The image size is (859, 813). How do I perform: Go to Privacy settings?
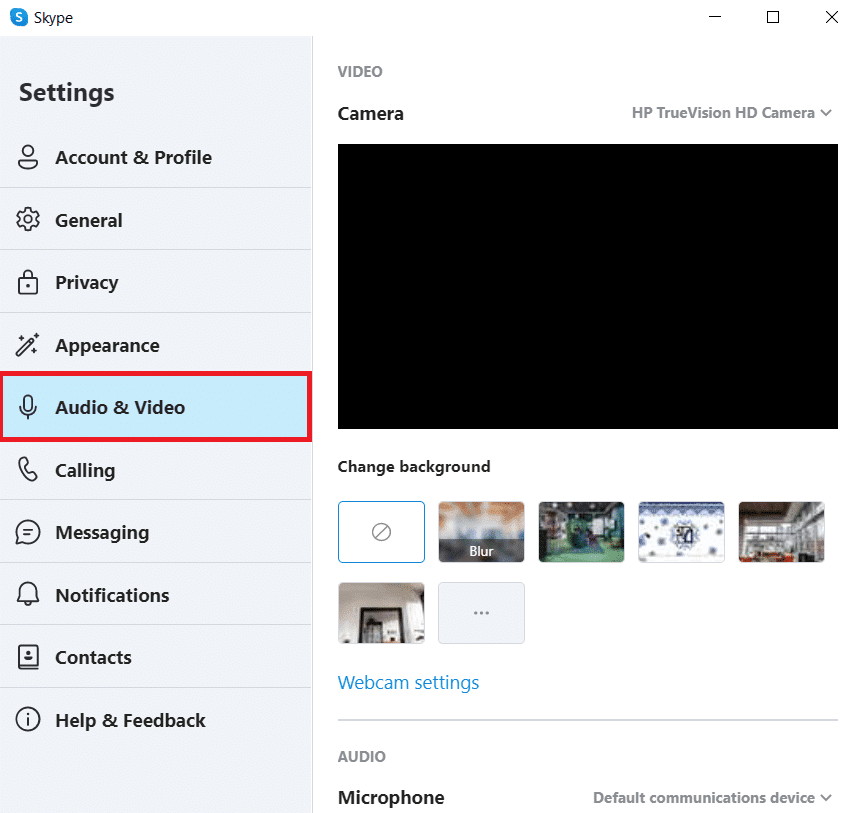(156, 282)
